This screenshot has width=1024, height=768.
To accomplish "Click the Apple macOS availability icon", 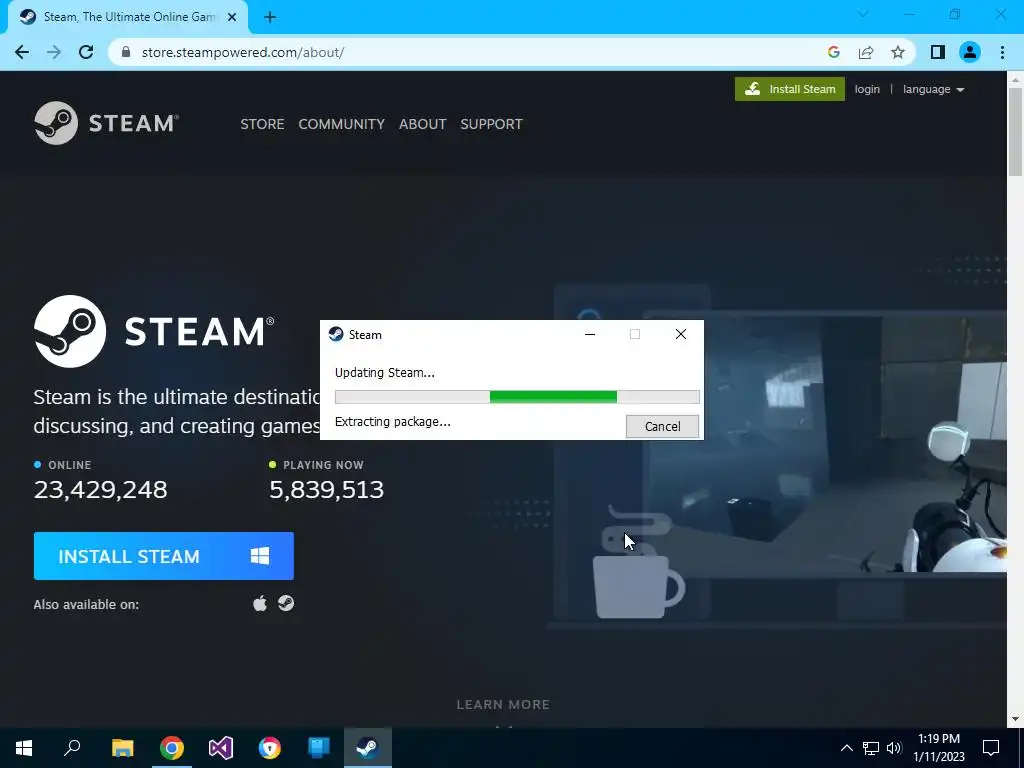I will pyautogui.click(x=260, y=603).
